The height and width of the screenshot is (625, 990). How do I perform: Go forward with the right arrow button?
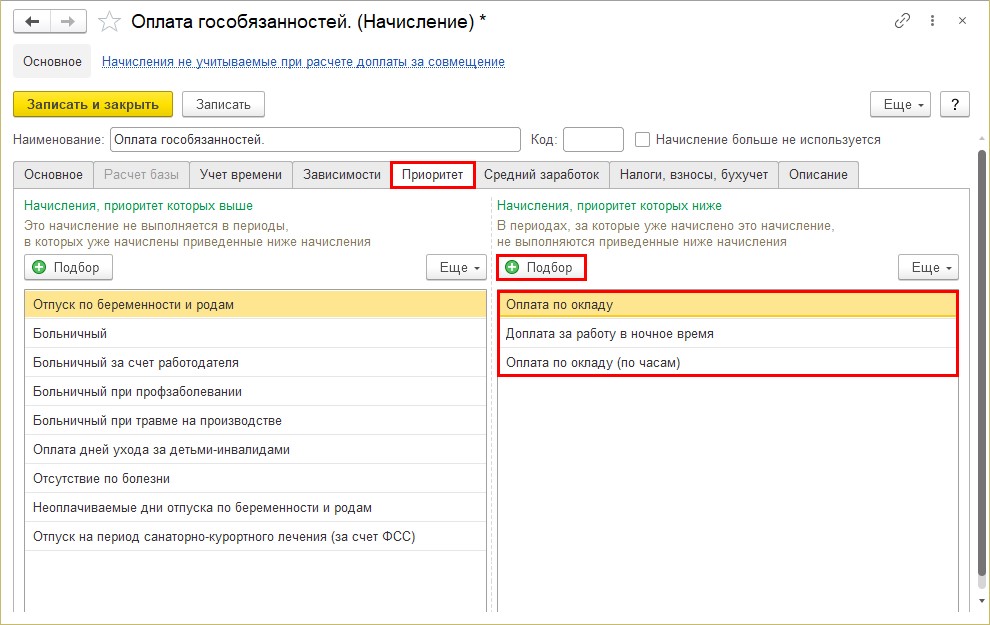(x=68, y=22)
